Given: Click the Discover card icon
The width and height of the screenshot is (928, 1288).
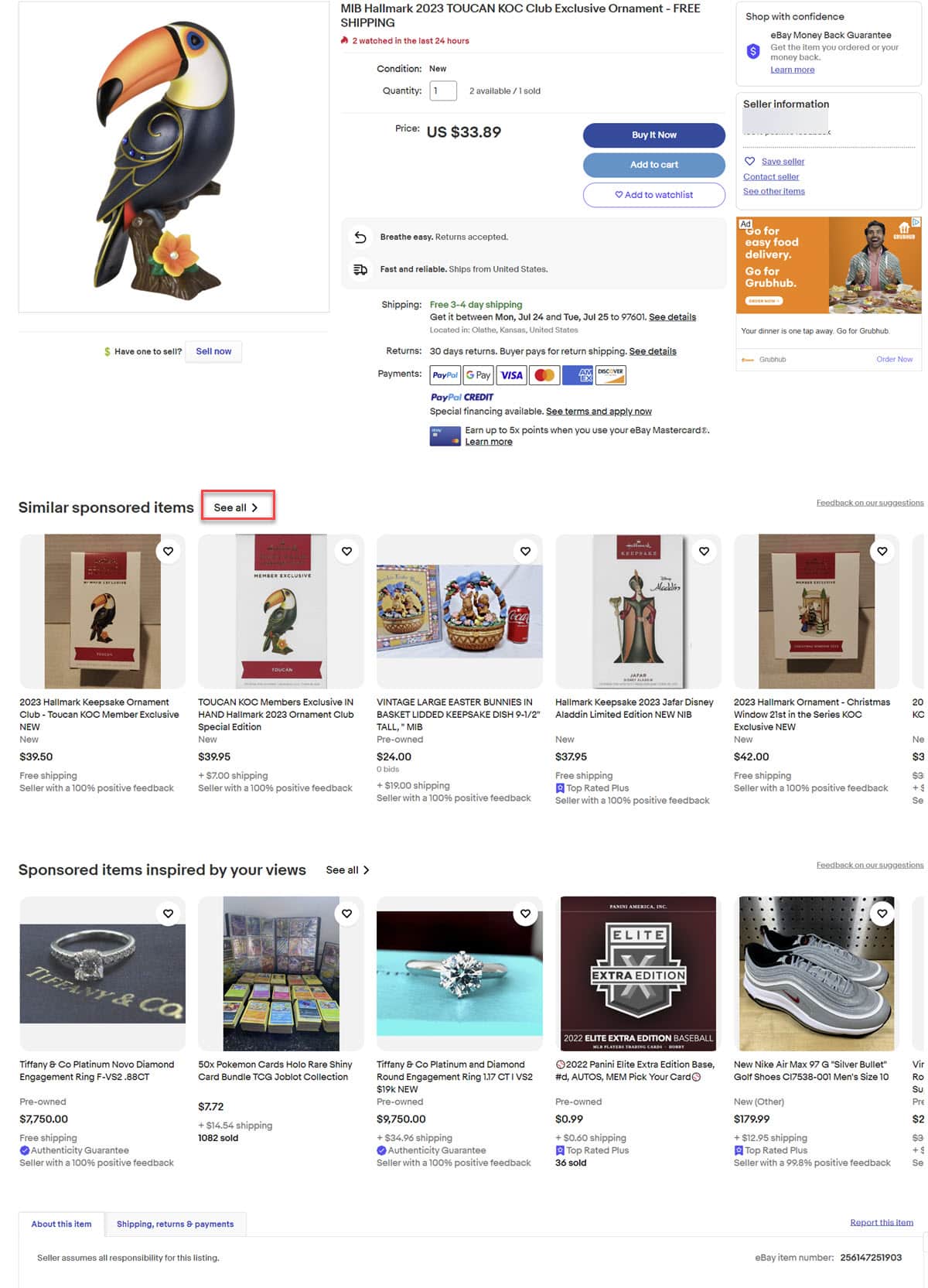Looking at the screenshot, I should (610, 375).
